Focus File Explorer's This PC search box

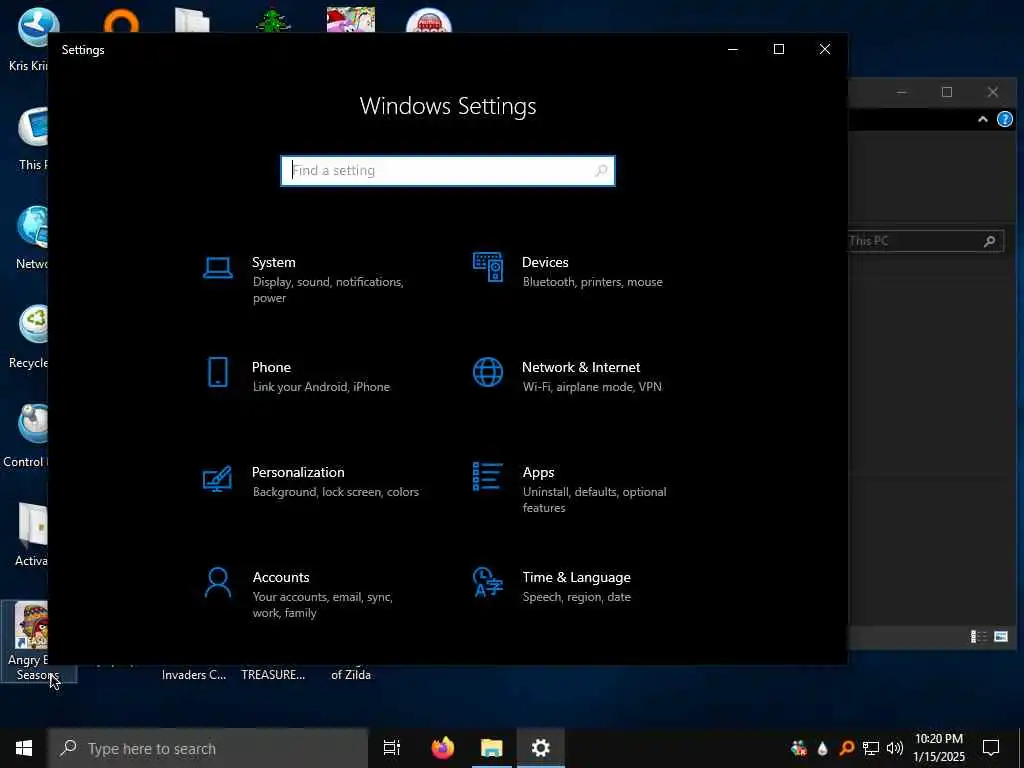(925, 241)
